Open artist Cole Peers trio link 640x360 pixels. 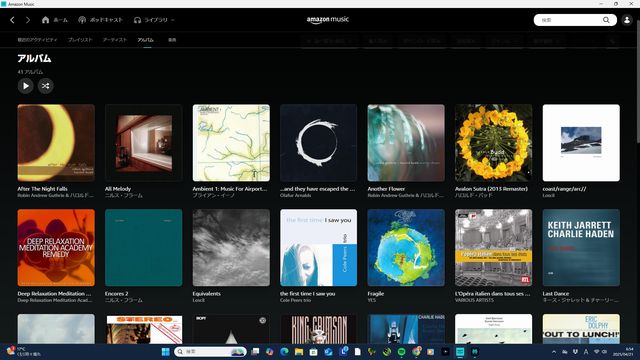[x=296, y=300]
